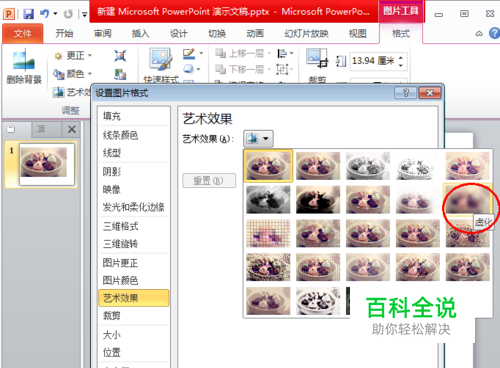
Task: Select 图片更正 in the dialog category list
Action: (134, 263)
